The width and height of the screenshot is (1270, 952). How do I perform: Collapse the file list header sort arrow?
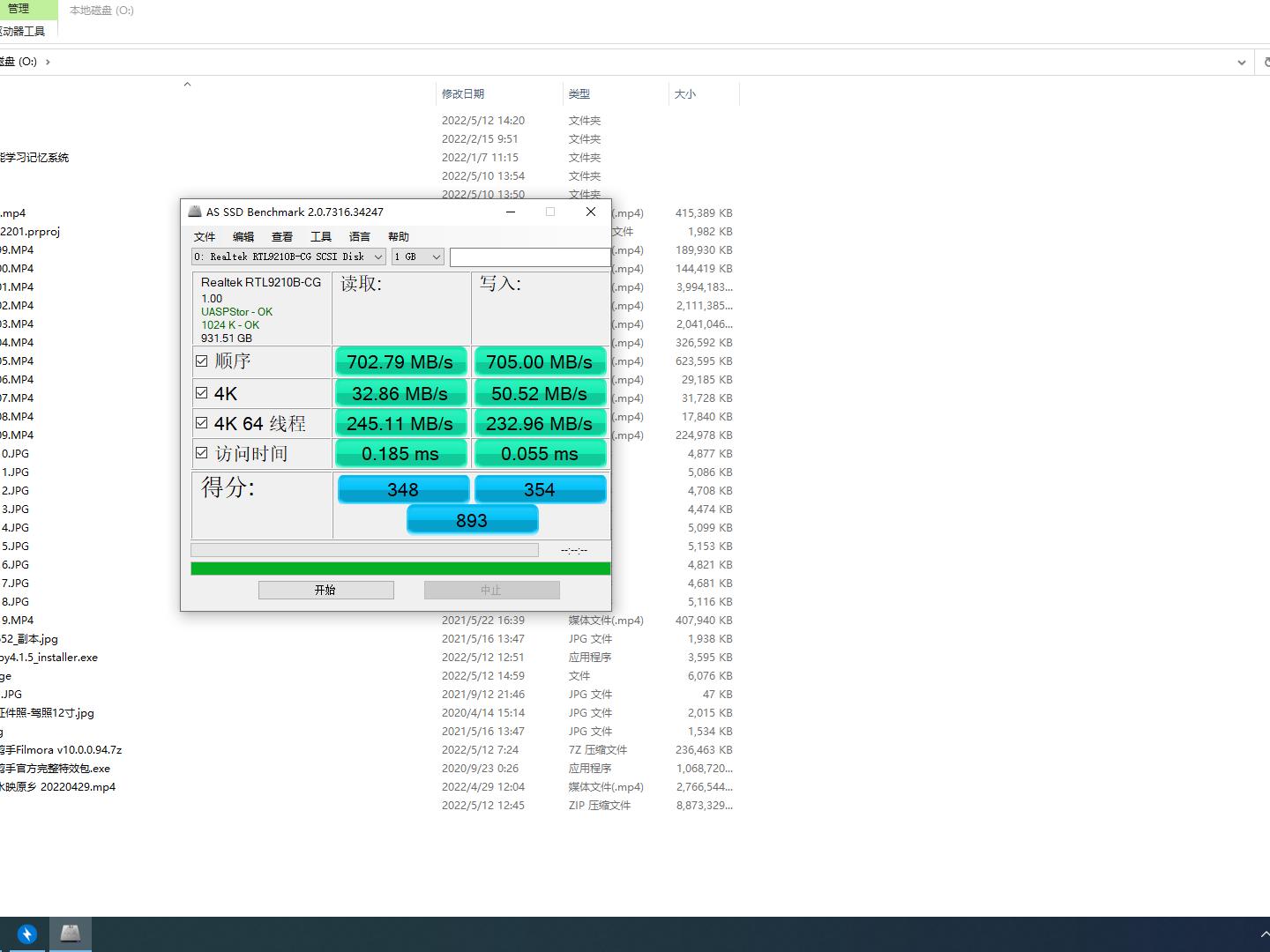pyautogui.click(x=187, y=85)
